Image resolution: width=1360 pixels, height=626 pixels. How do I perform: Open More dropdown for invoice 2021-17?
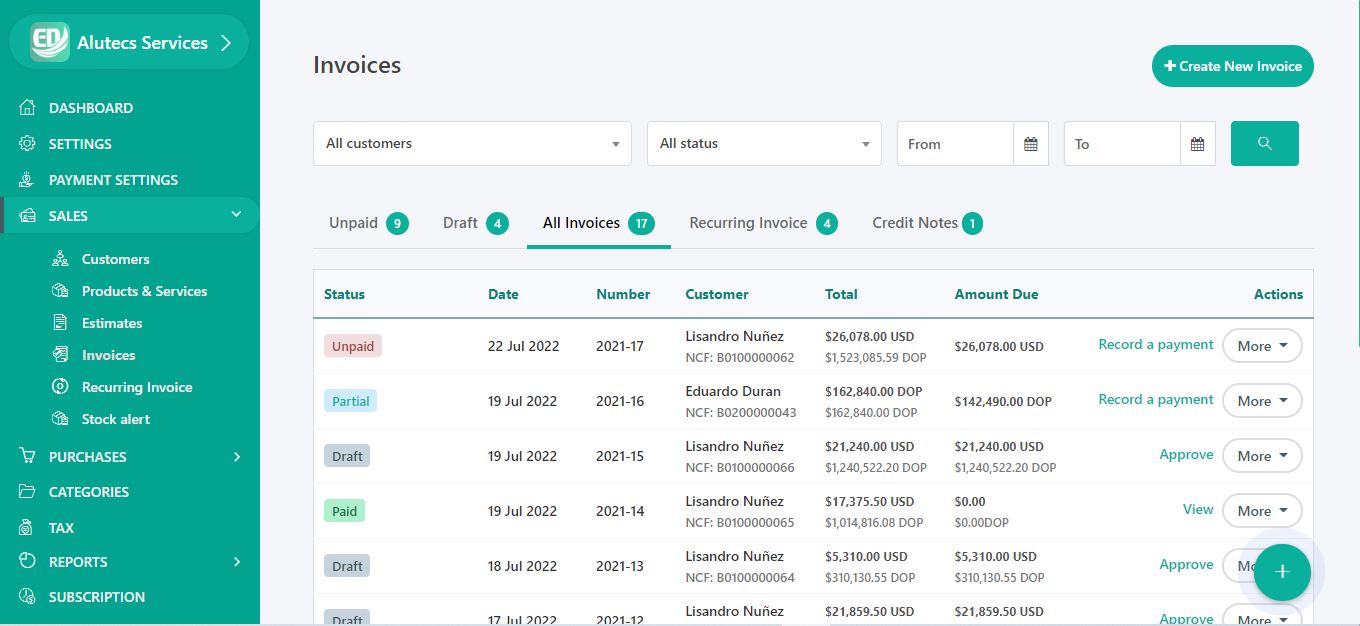(1262, 346)
